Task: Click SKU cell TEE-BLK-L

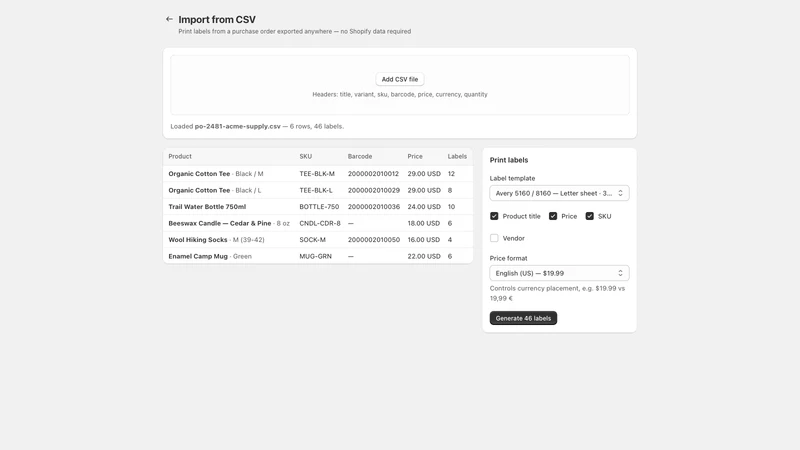Action: tap(316, 190)
